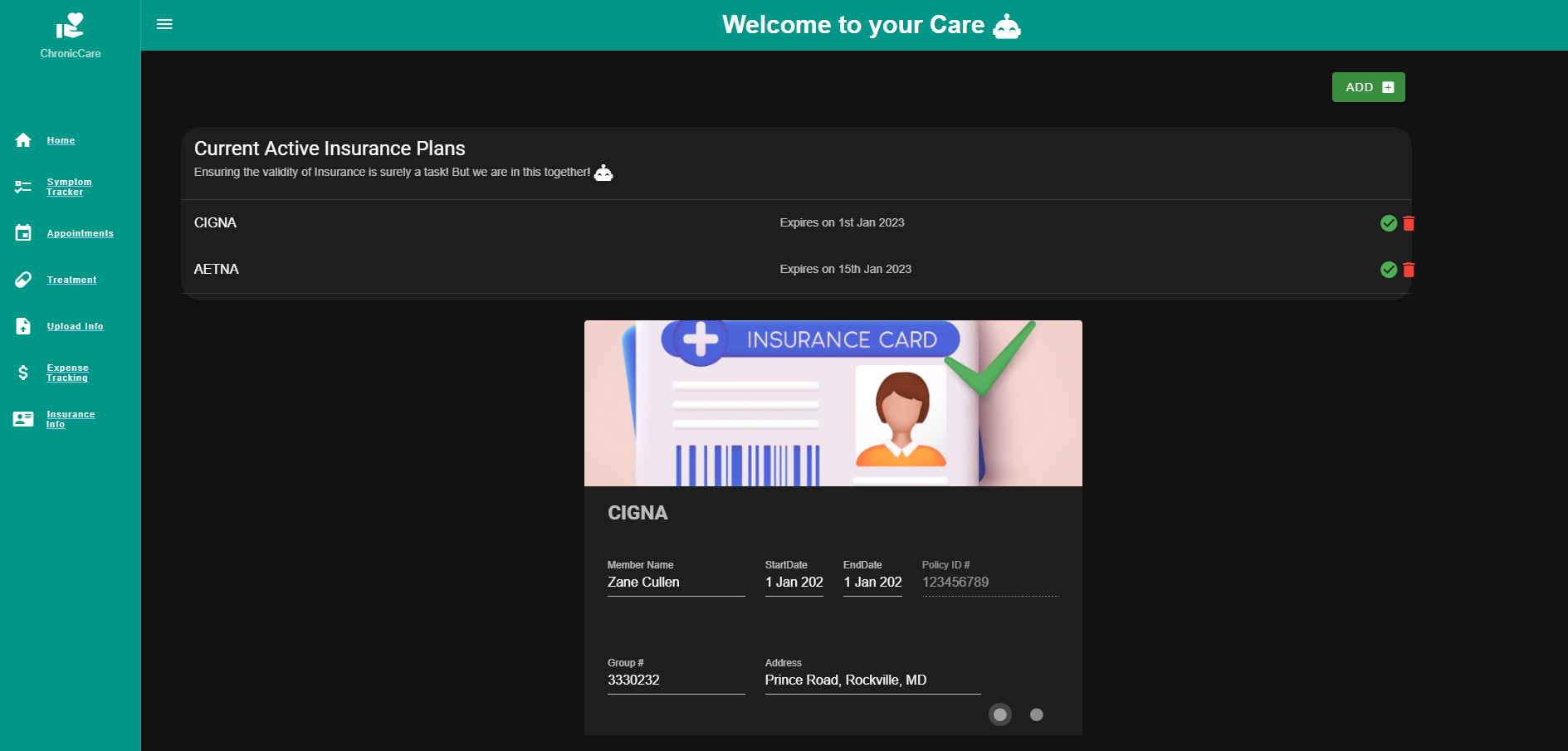Open the Symptom Tracker link
The image size is (1568, 751).
click(x=69, y=187)
